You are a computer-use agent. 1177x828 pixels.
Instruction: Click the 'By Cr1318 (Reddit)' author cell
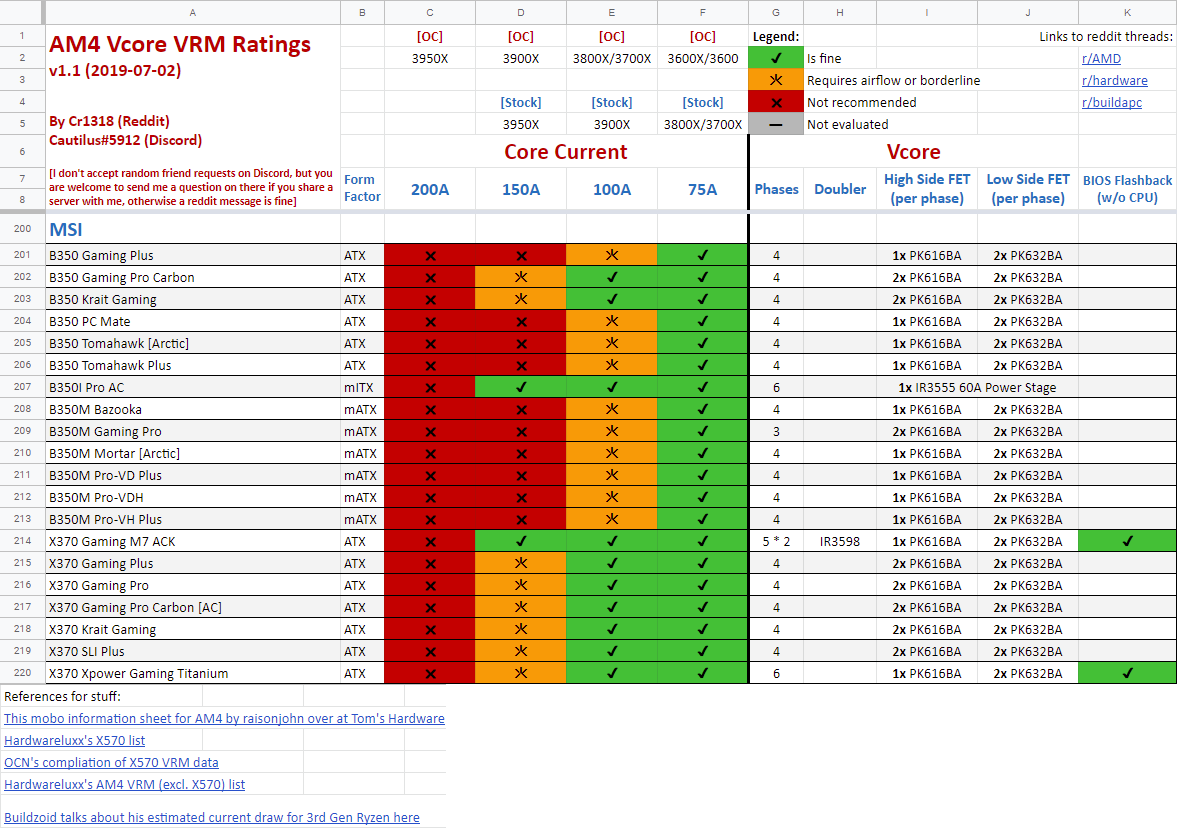110,121
